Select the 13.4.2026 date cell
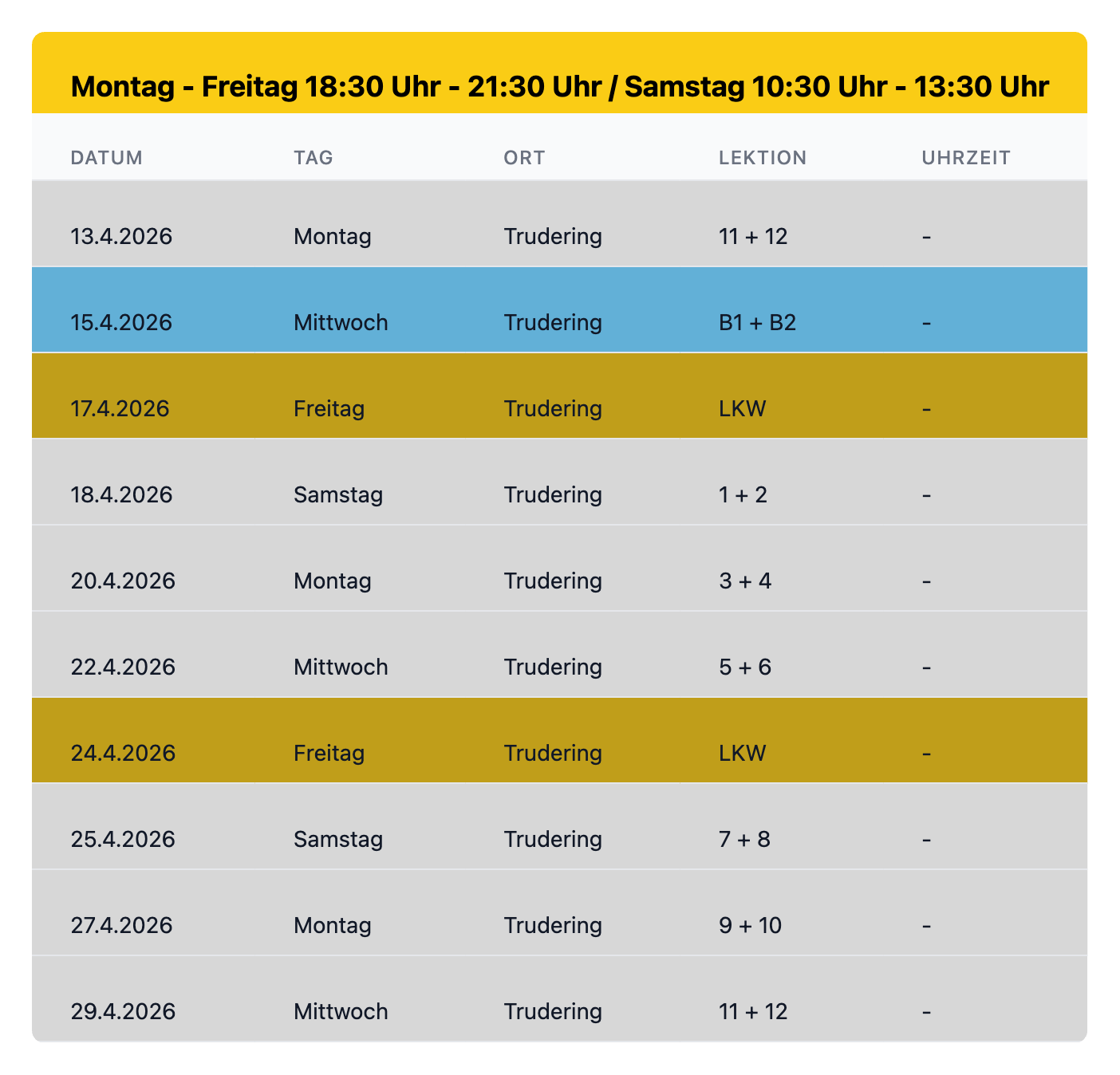1120x1075 pixels. point(121,237)
